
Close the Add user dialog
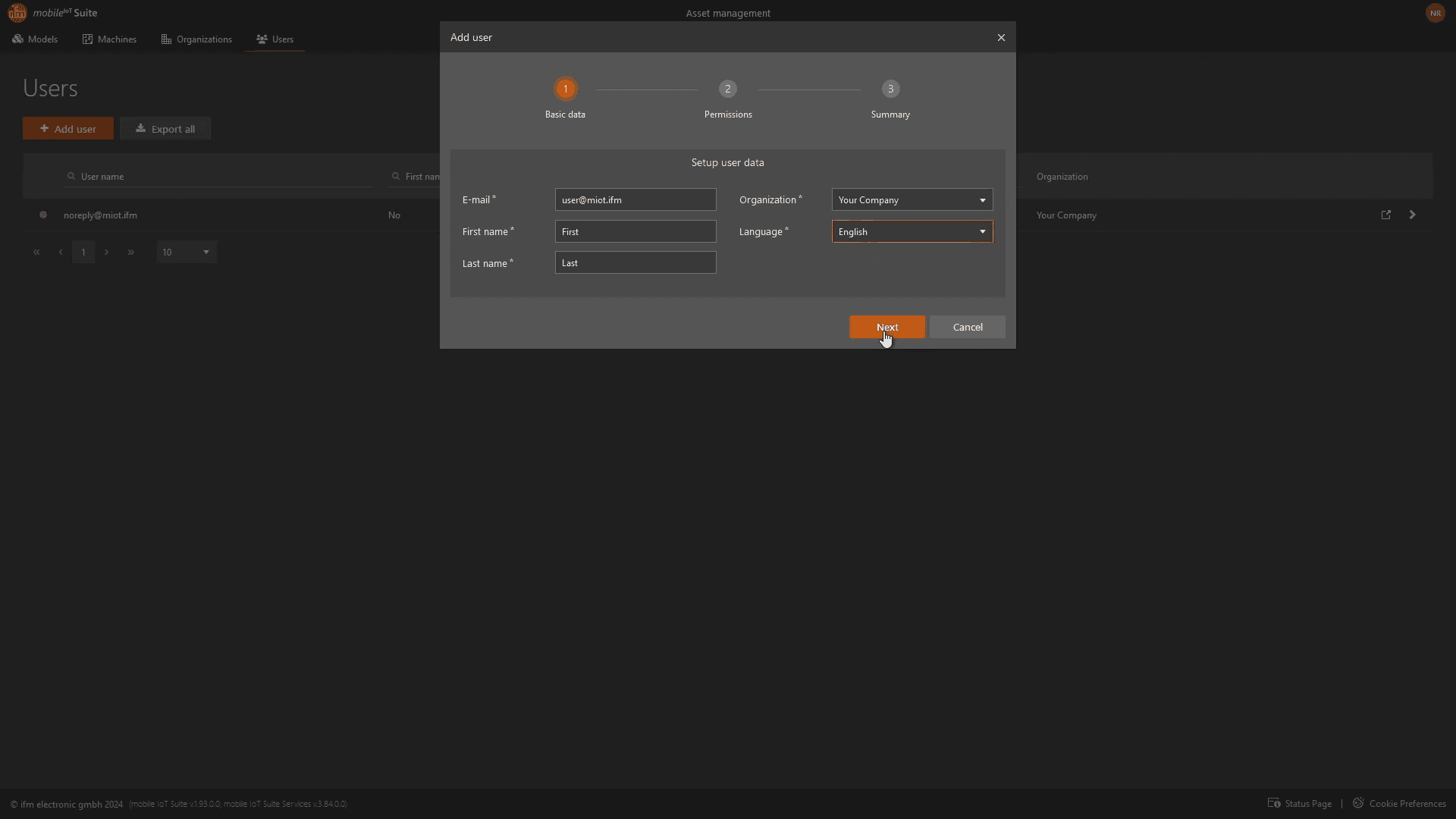coord(1001,37)
